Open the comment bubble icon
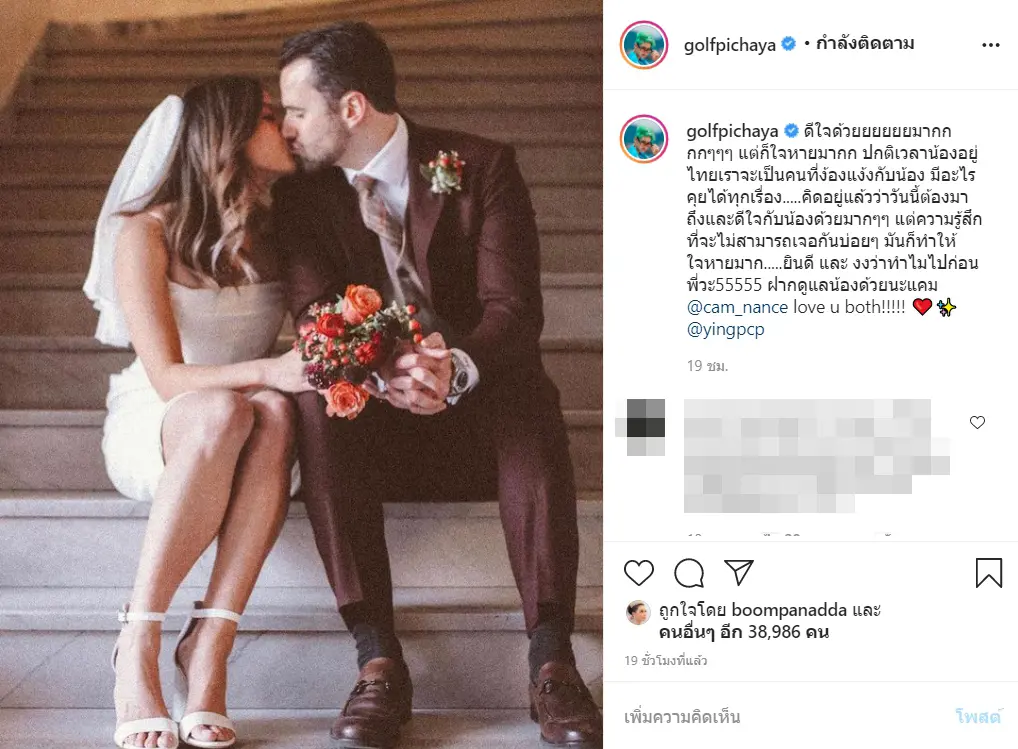The width and height of the screenshot is (1018, 749). tap(689, 573)
